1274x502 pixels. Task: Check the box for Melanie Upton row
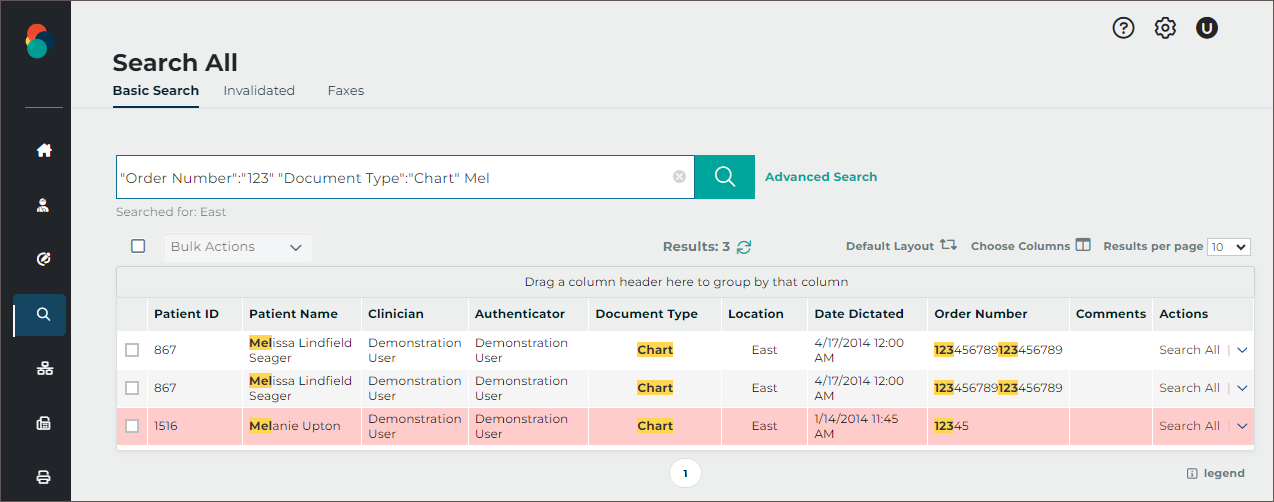point(132,426)
